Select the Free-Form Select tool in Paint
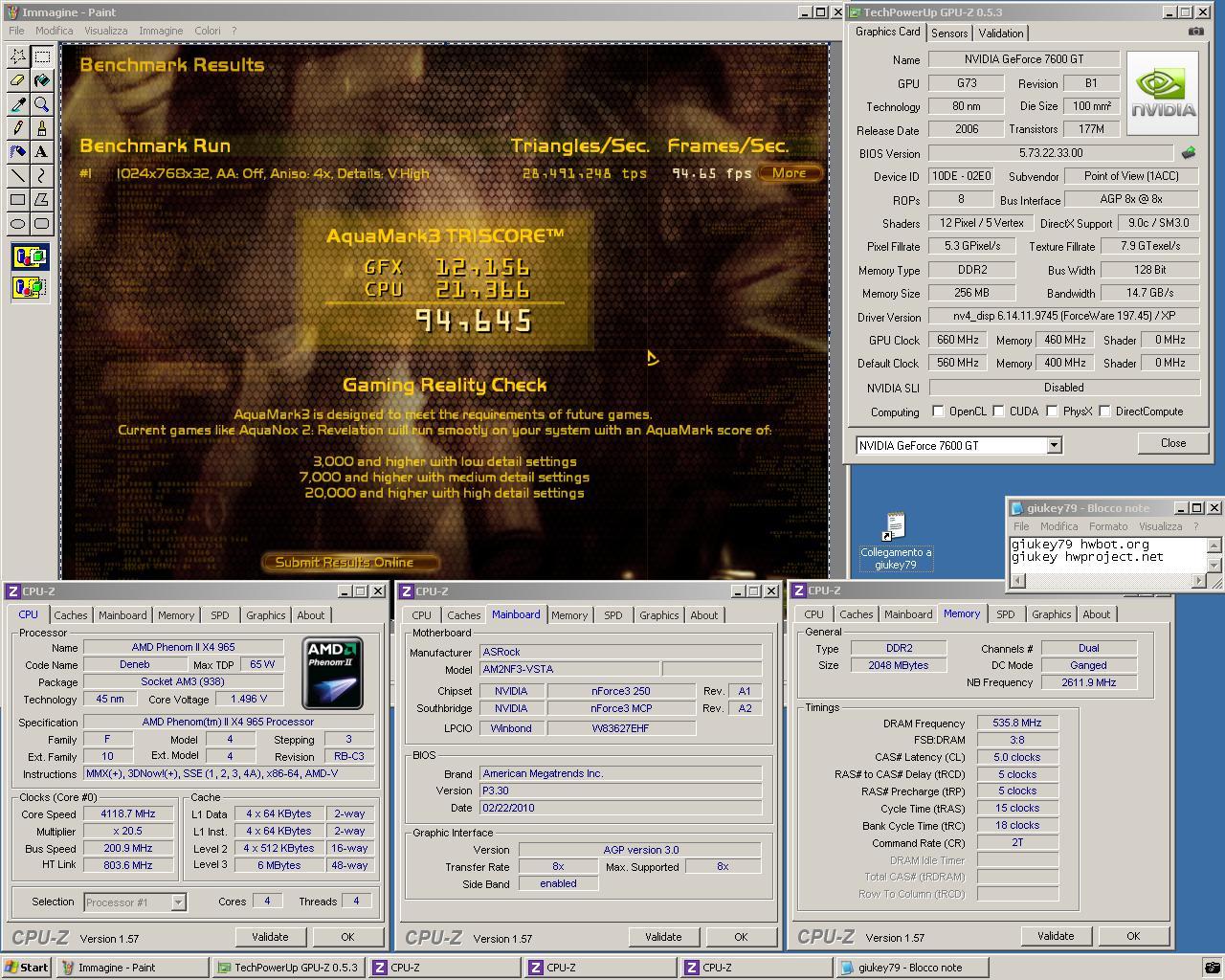Screen dimensions: 1225x980 pyautogui.click(x=17, y=56)
